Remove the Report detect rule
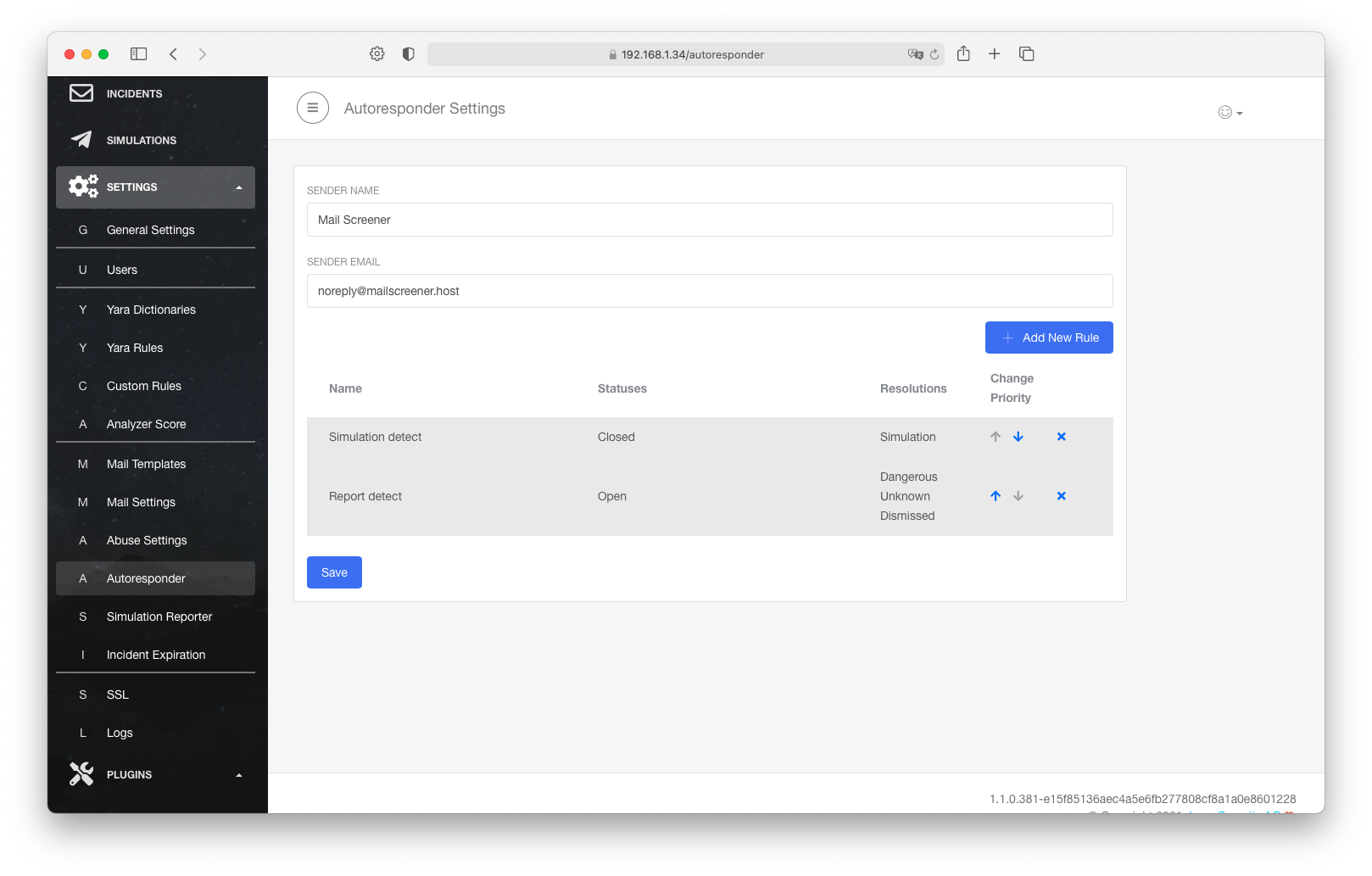Image resolution: width=1372 pixels, height=876 pixels. pyautogui.click(x=1061, y=496)
